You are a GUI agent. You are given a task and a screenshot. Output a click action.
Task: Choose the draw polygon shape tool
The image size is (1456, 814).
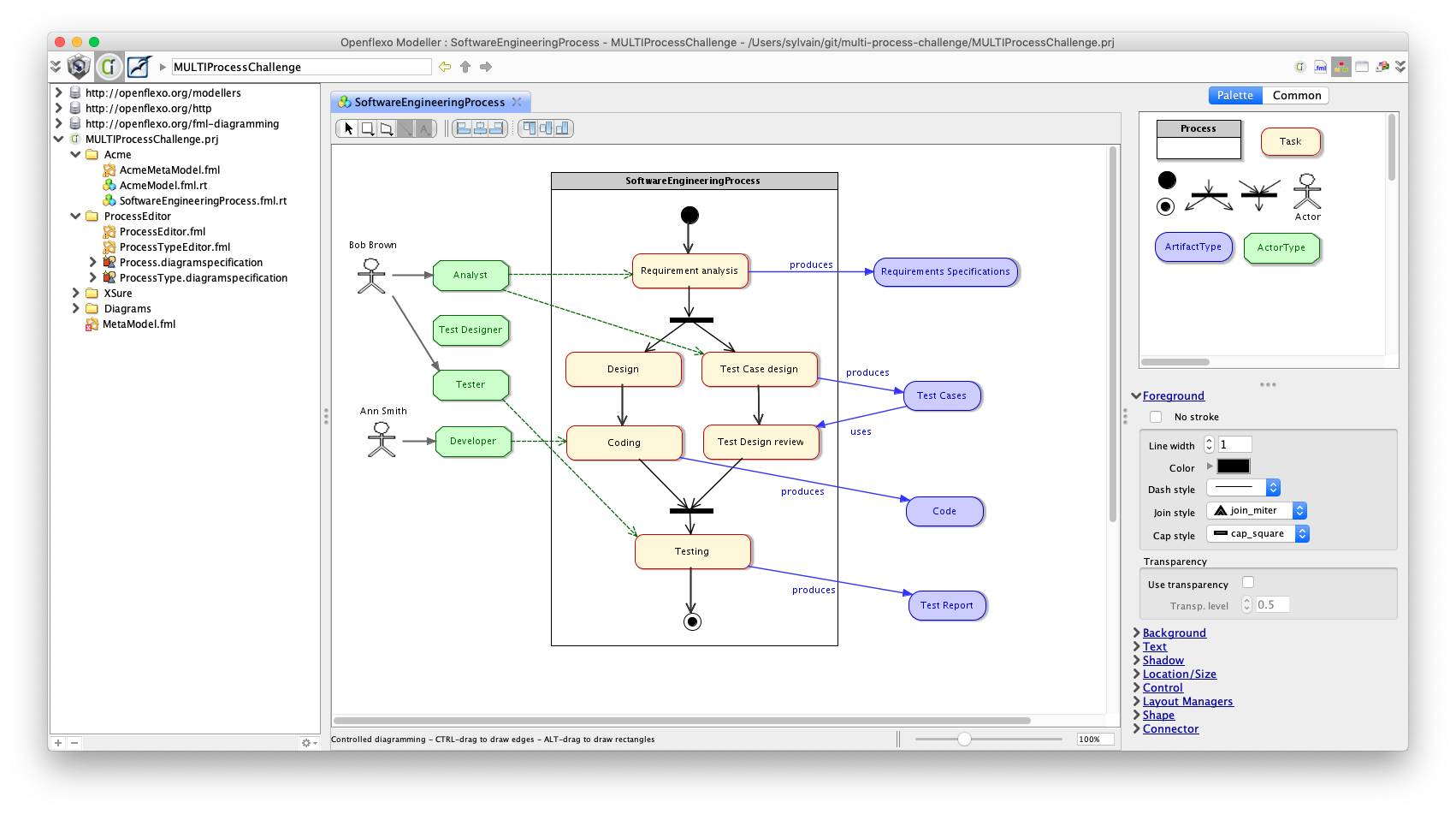point(386,128)
